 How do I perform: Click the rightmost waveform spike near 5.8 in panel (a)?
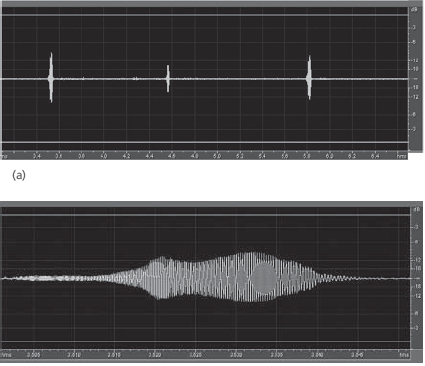pyautogui.click(x=309, y=78)
